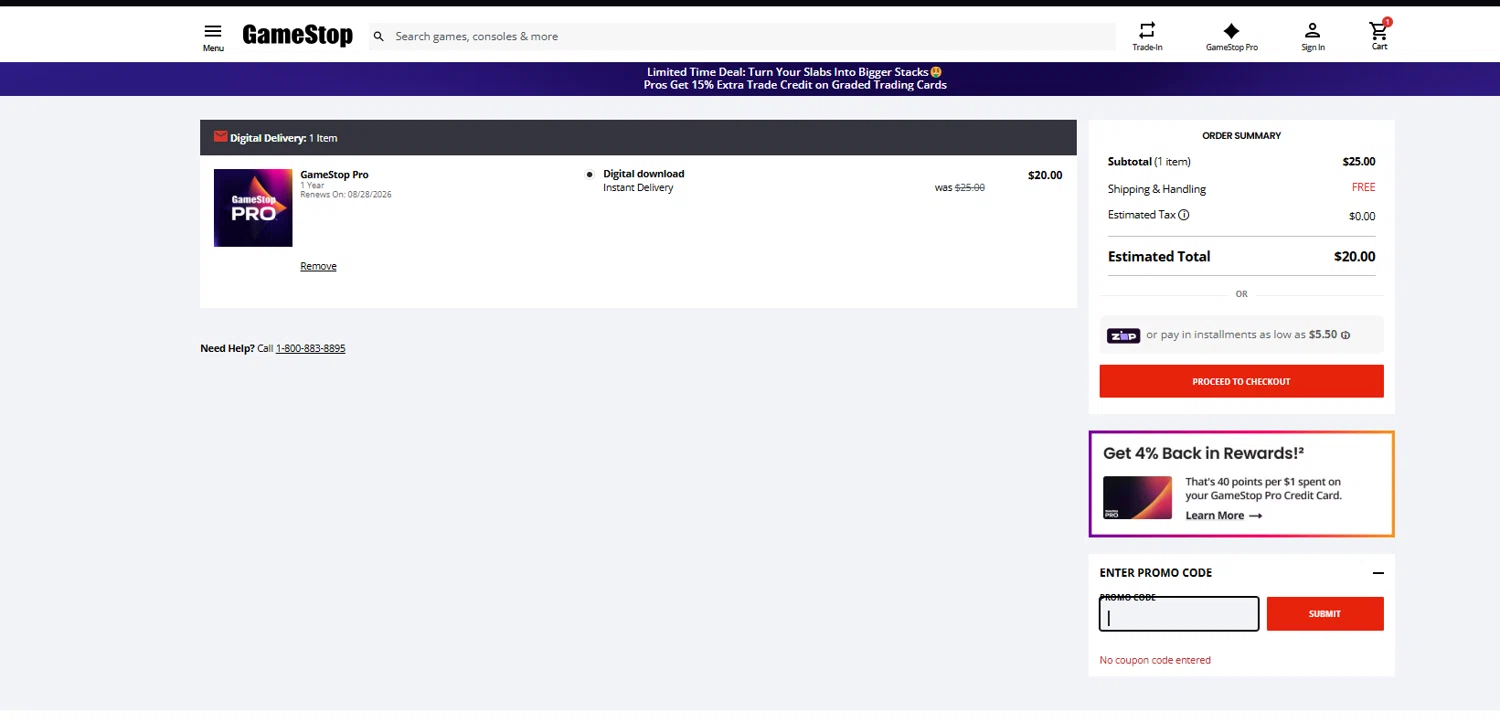Open the Cart icon
Screen dimensions: 1500x723
point(1380,30)
